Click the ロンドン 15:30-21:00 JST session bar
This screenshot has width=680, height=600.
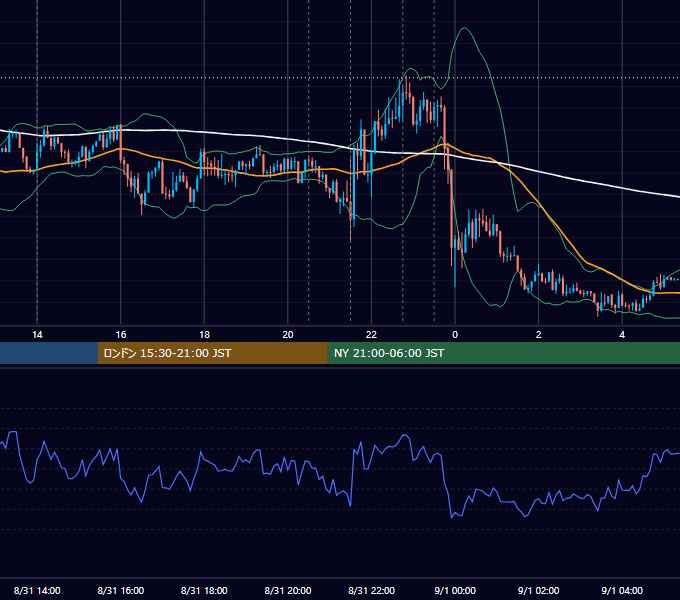212,353
